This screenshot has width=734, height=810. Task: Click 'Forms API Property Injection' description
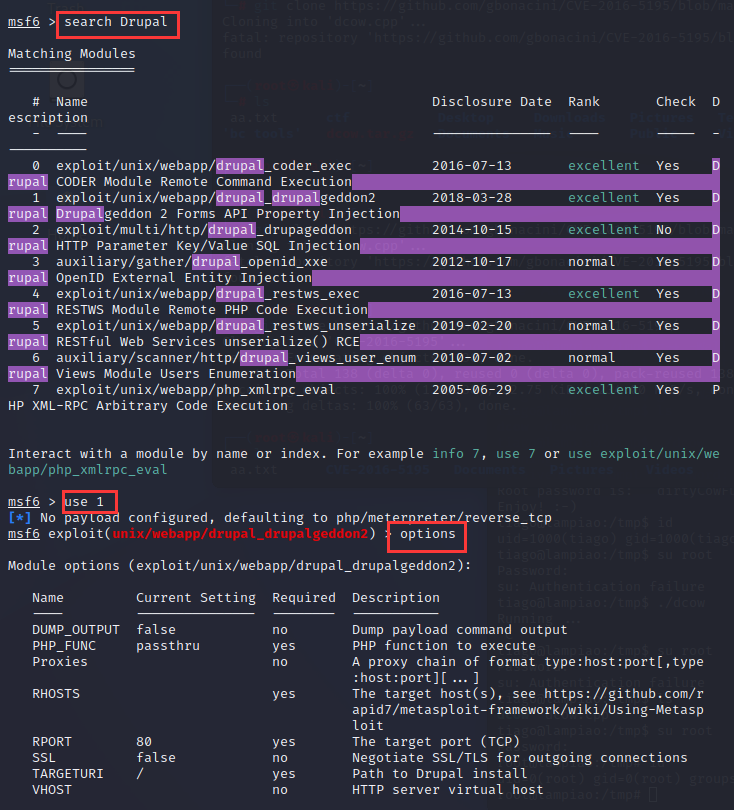click(x=288, y=214)
